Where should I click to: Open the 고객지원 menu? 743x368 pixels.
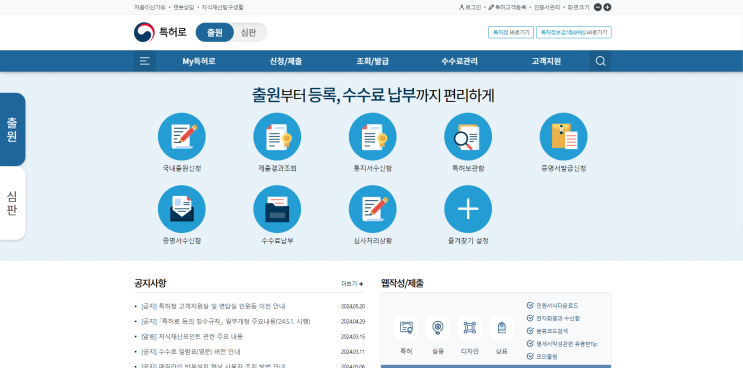546,61
